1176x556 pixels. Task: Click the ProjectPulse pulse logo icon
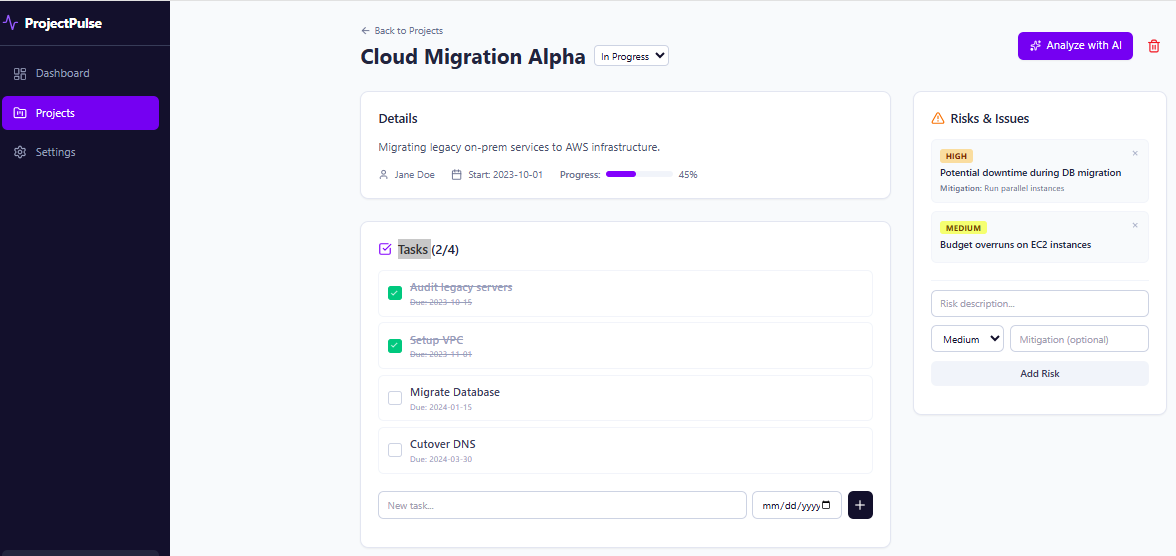pyautogui.click(x=10, y=23)
